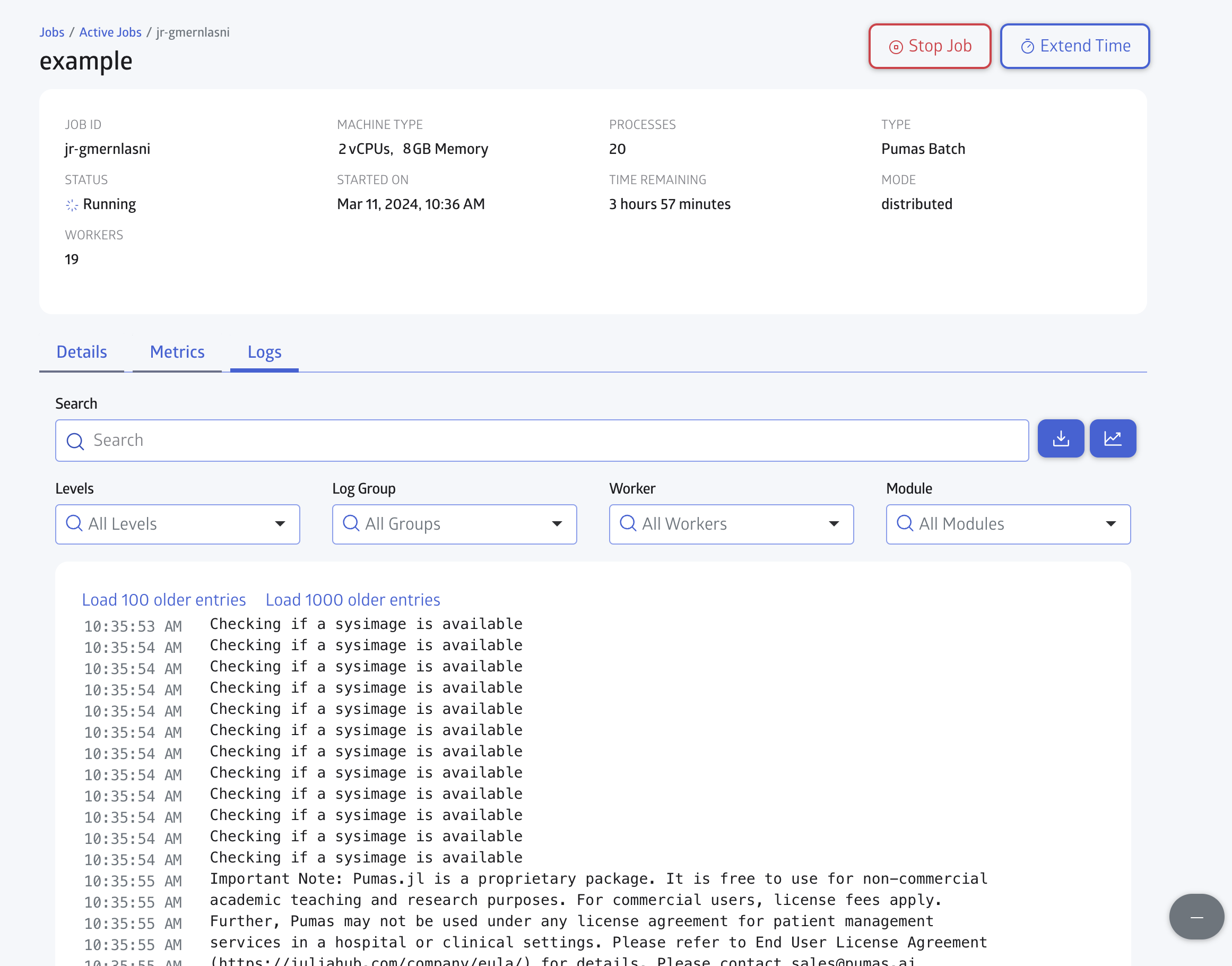Image resolution: width=1232 pixels, height=966 pixels.
Task: Open the All Groups dropdown arrow
Action: pyautogui.click(x=557, y=524)
